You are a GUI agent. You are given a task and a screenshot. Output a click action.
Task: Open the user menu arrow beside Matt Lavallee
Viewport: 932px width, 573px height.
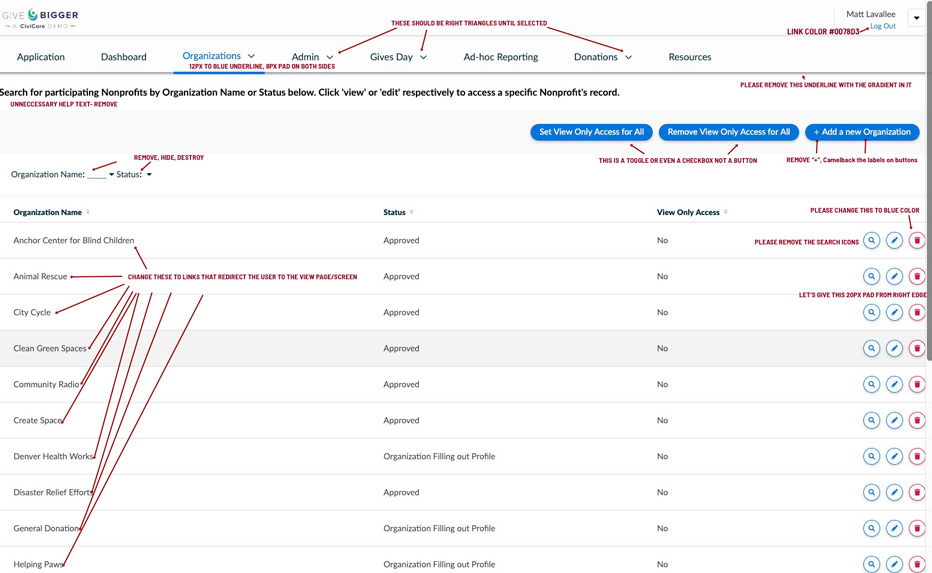(x=916, y=18)
